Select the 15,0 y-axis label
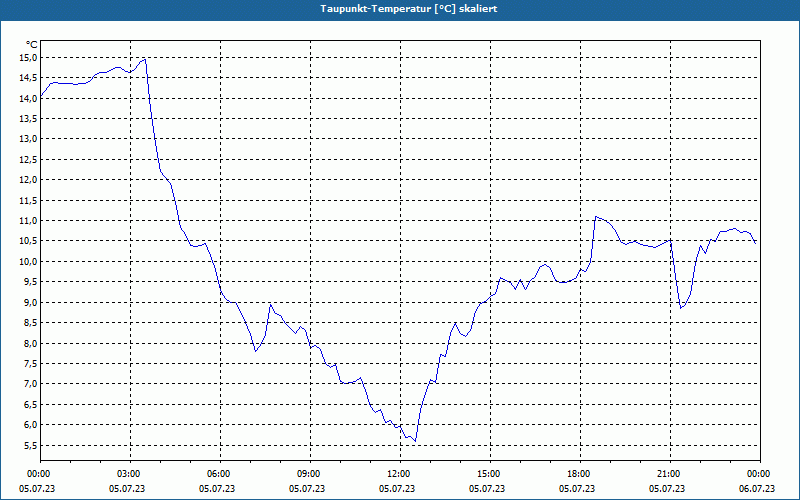800x500 pixels. coord(29,58)
